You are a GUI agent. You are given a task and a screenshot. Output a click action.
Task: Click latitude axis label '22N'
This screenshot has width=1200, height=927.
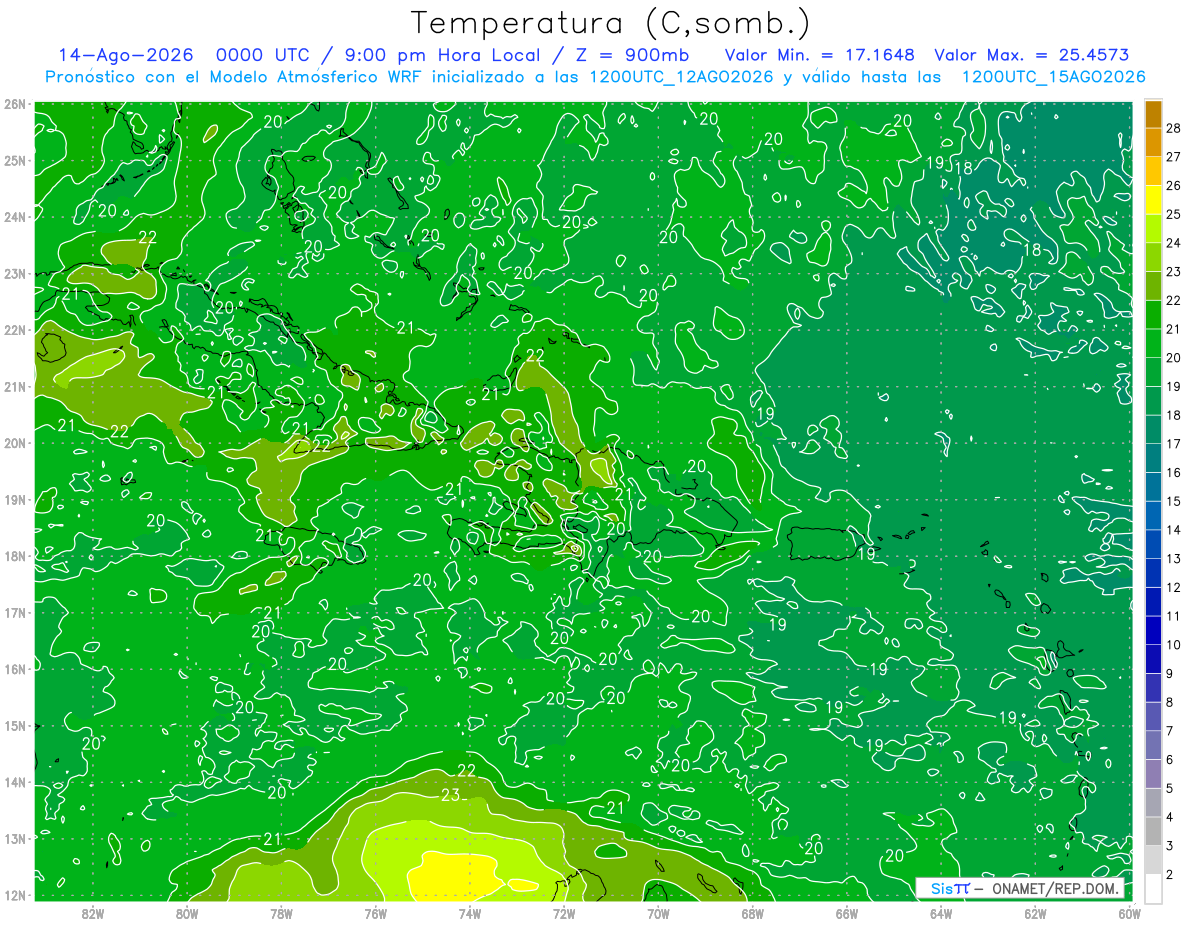click(14, 330)
